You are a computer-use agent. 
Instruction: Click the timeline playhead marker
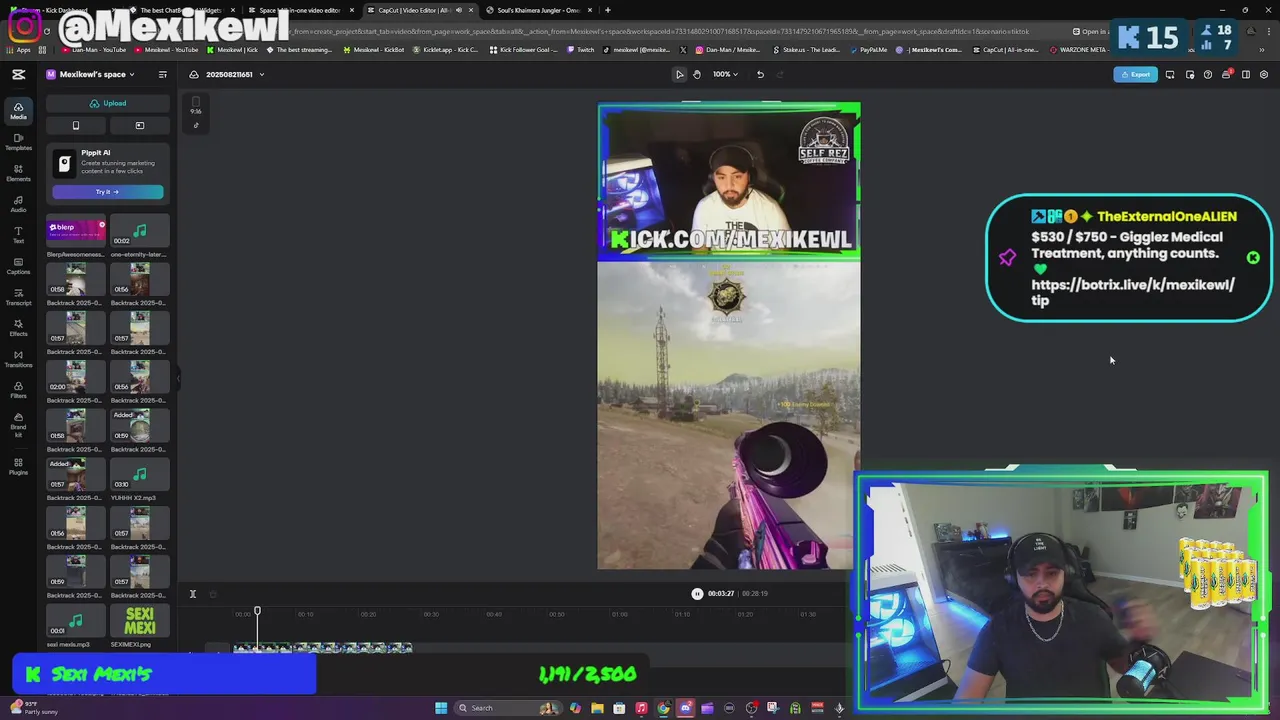point(257,611)
